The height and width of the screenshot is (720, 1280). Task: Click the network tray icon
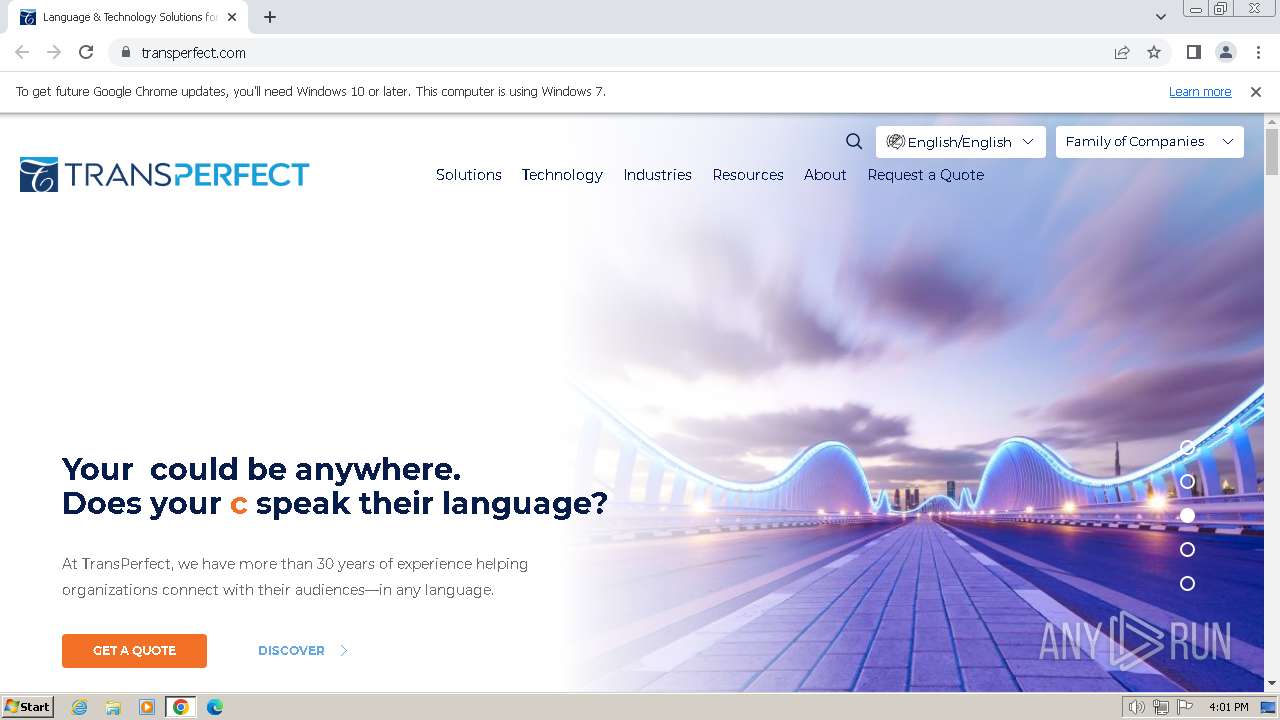(x=1161, y=707)
